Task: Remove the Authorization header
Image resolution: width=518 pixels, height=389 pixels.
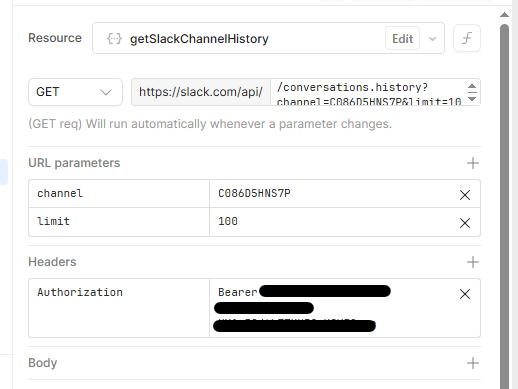Action: [465, 294]
